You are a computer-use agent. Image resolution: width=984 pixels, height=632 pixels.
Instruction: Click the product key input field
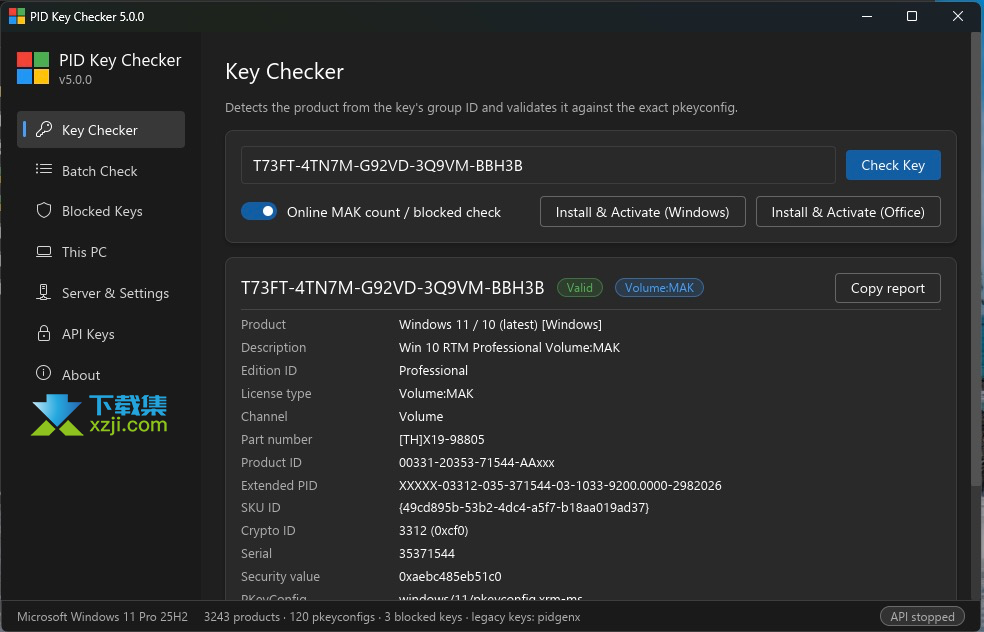[538, 165]
